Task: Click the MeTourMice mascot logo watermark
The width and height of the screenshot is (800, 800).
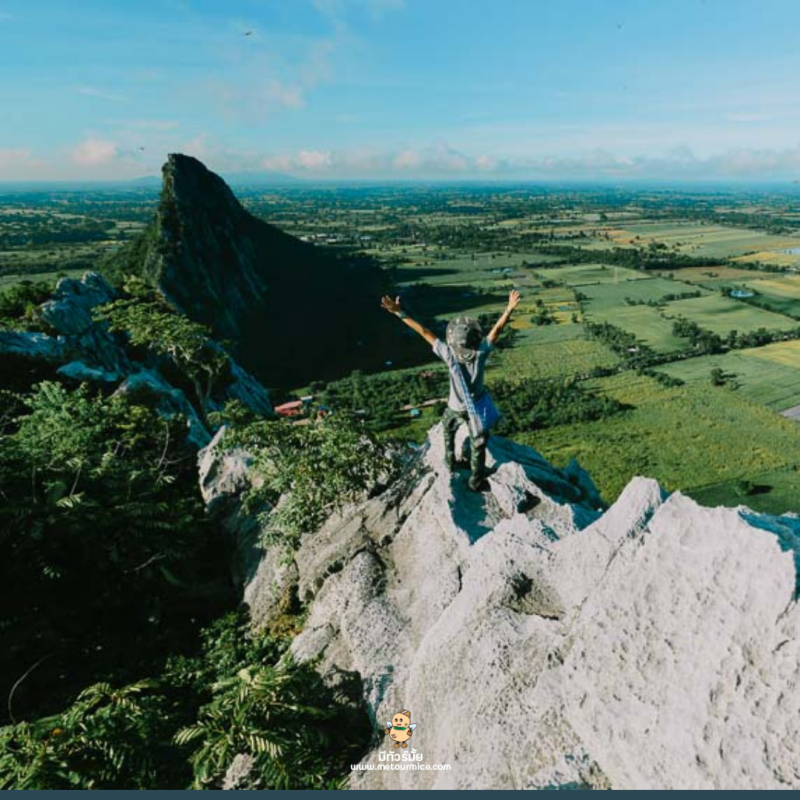Action: point(400,727)
